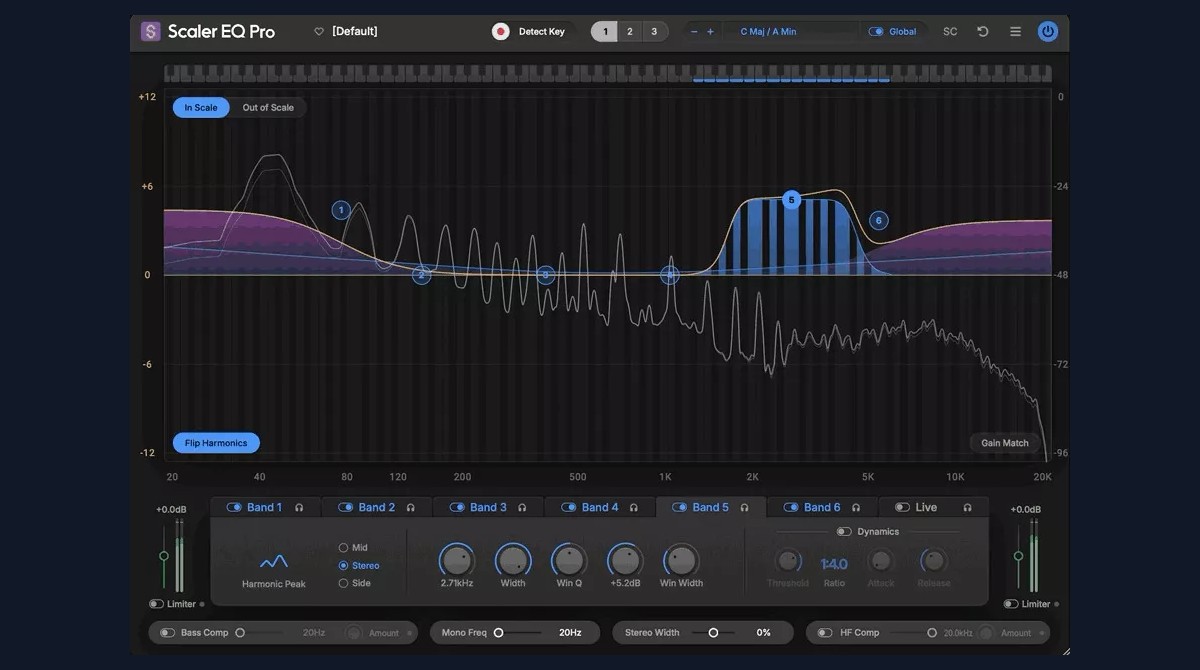Open the hamburger menu icon
Image resolution: width=1200 pixels, height=670 pixels.
tap(1015, 32)
